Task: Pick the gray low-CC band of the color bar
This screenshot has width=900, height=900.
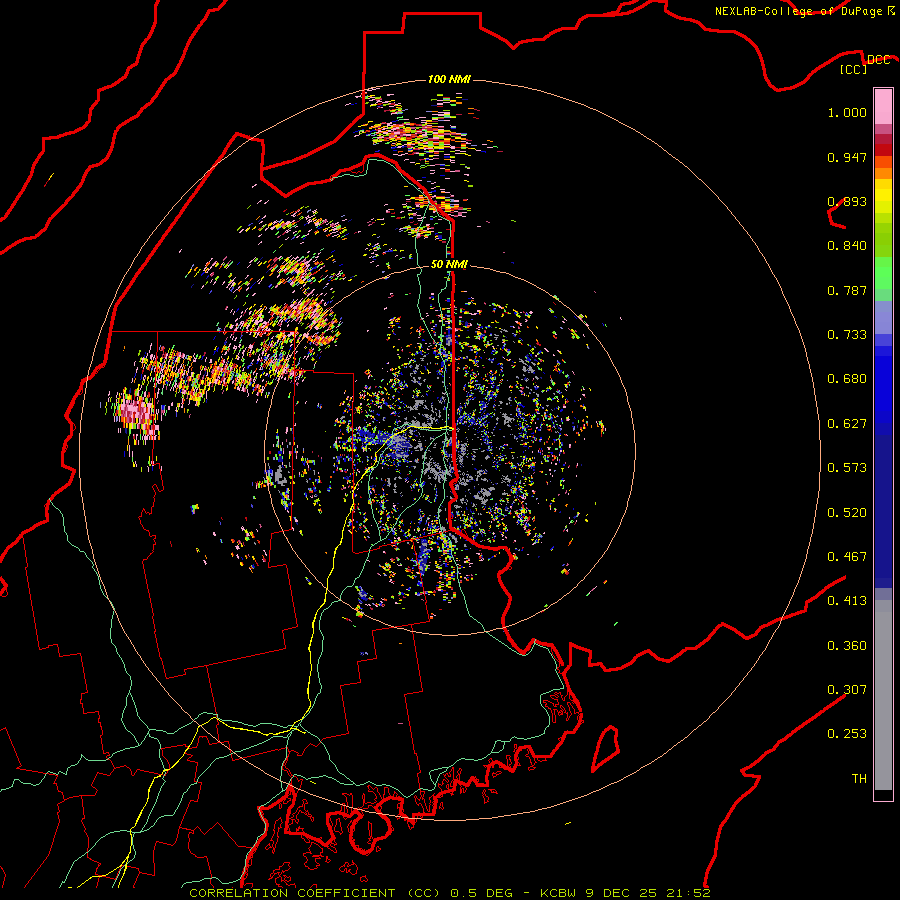Action: tap(883, 695)
